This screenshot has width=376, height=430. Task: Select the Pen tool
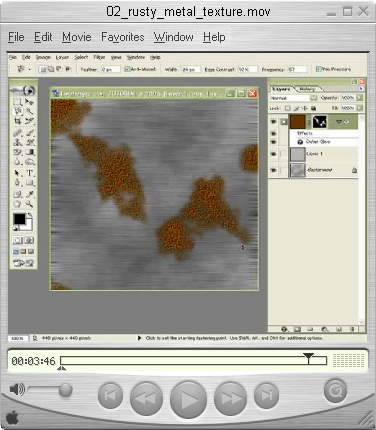point(17,183)
